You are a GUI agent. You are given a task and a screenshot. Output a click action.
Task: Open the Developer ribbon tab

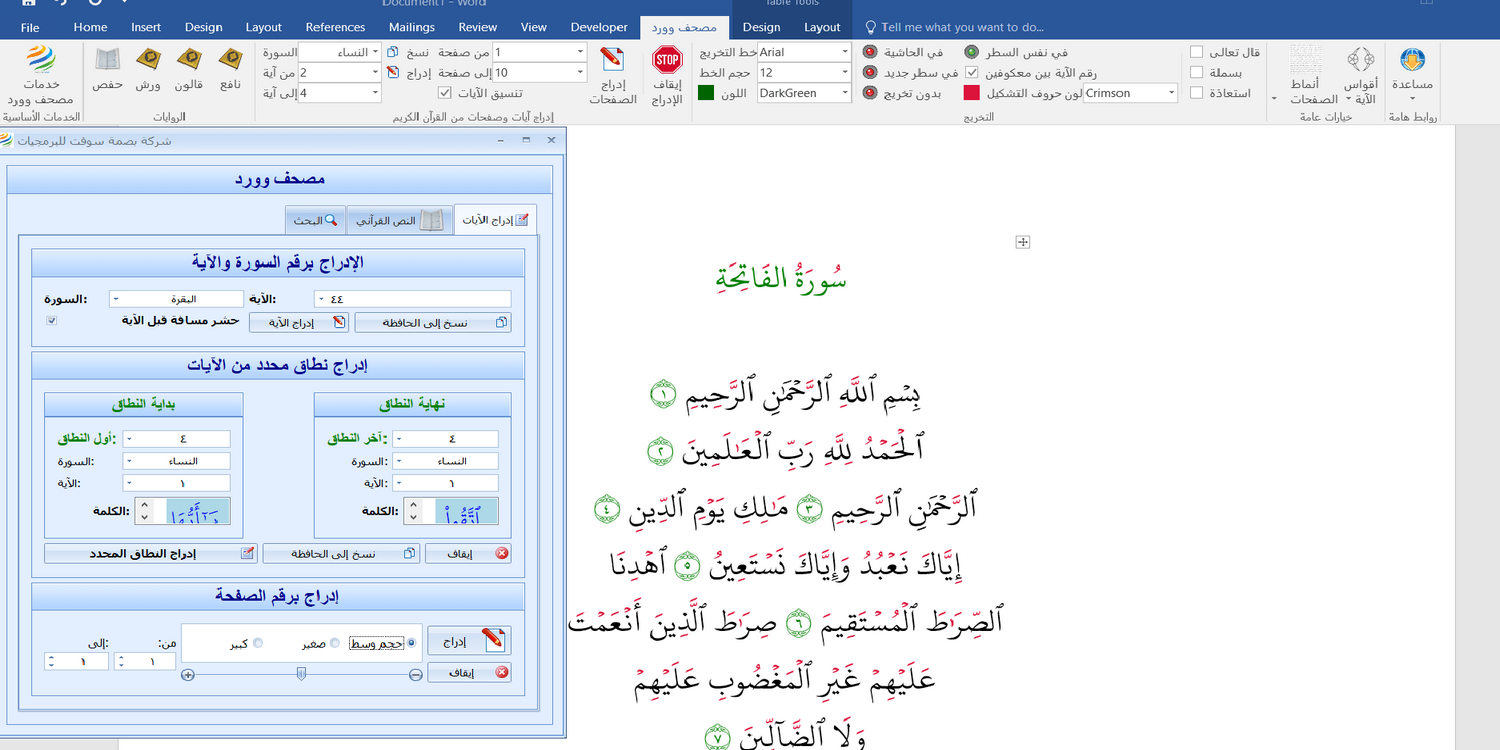(x=599, y=27)
